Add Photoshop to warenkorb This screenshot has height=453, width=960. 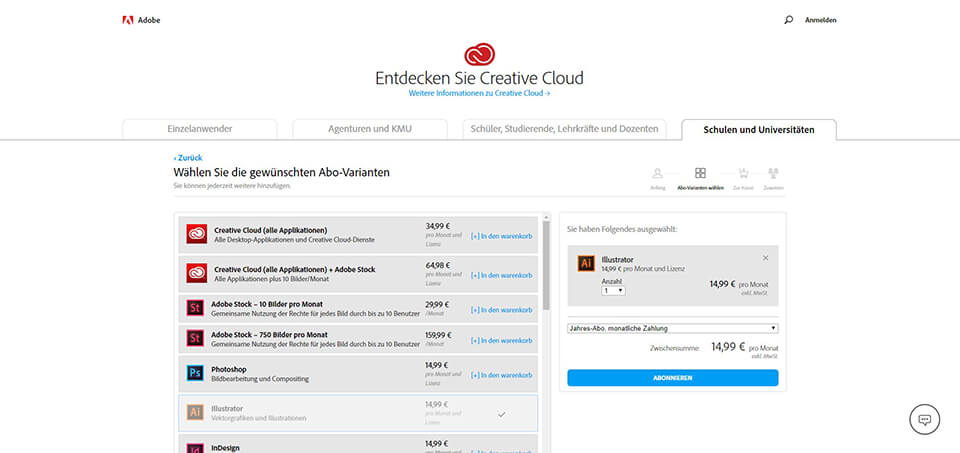[501, 375]
